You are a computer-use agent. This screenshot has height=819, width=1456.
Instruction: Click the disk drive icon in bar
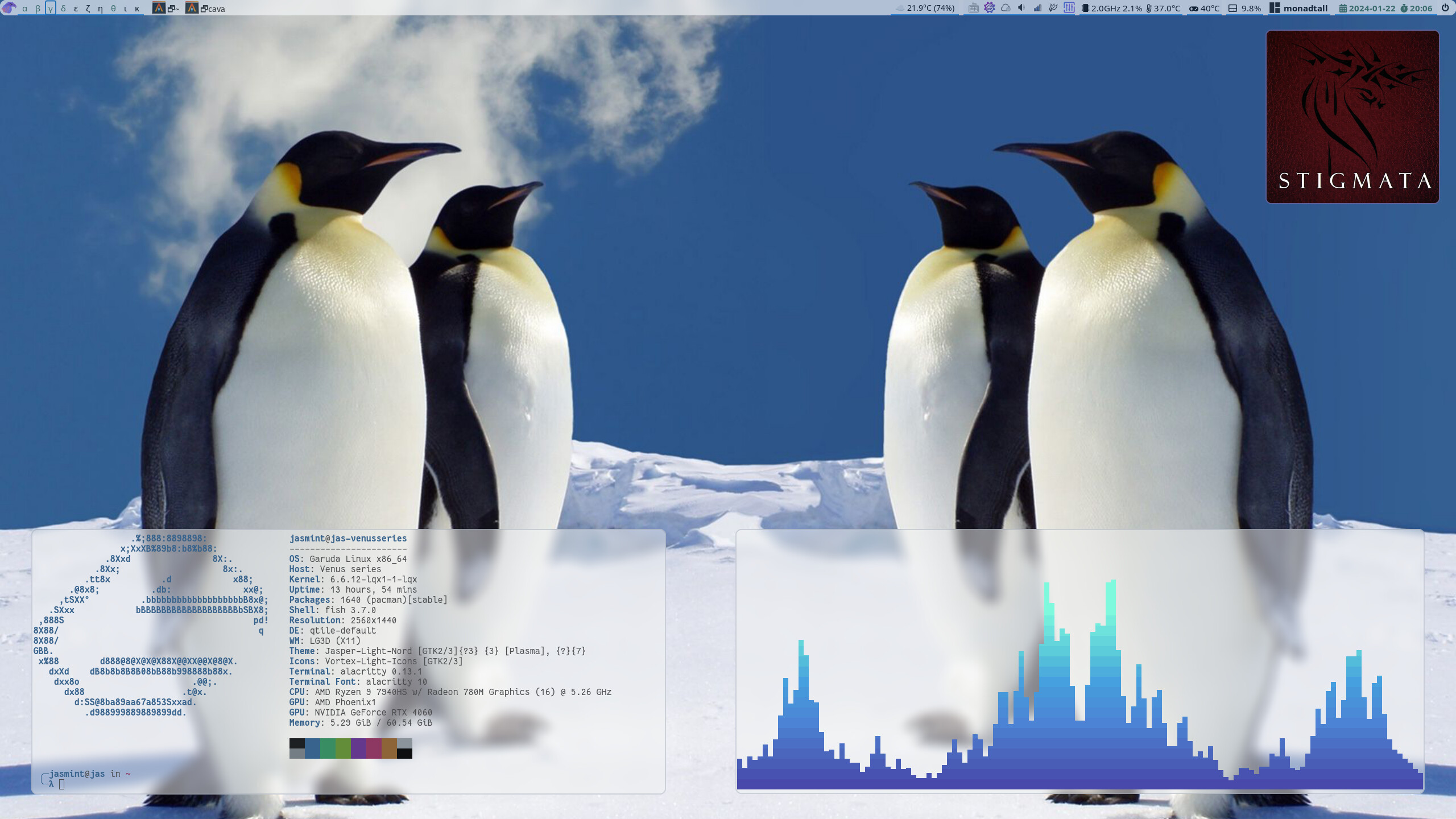point(1233,9)
